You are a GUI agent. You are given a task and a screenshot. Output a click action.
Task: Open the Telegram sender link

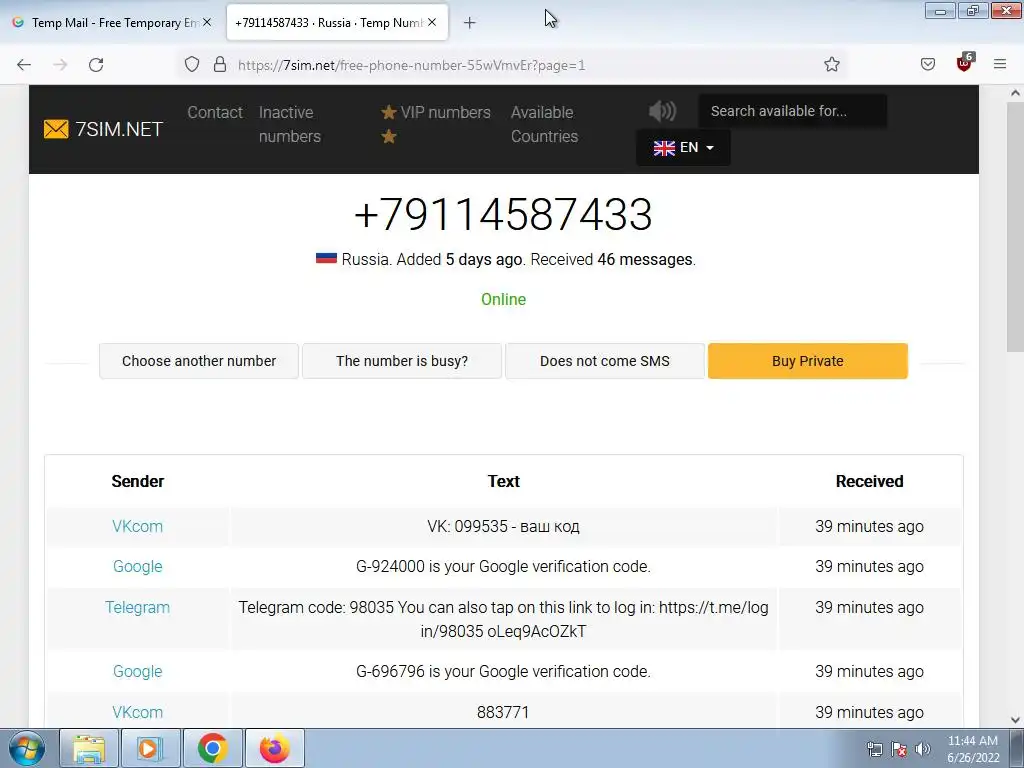pyautogui.click(x=137, y=607)
